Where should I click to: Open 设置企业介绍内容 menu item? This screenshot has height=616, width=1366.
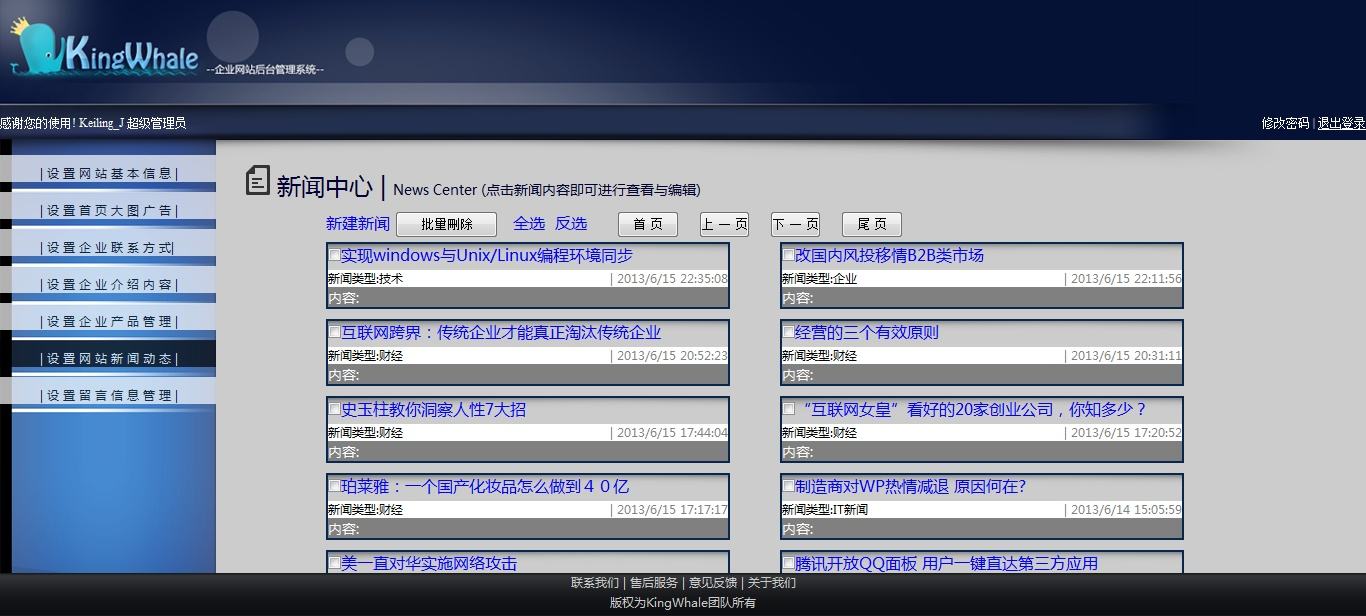click(x=109, y=284)
